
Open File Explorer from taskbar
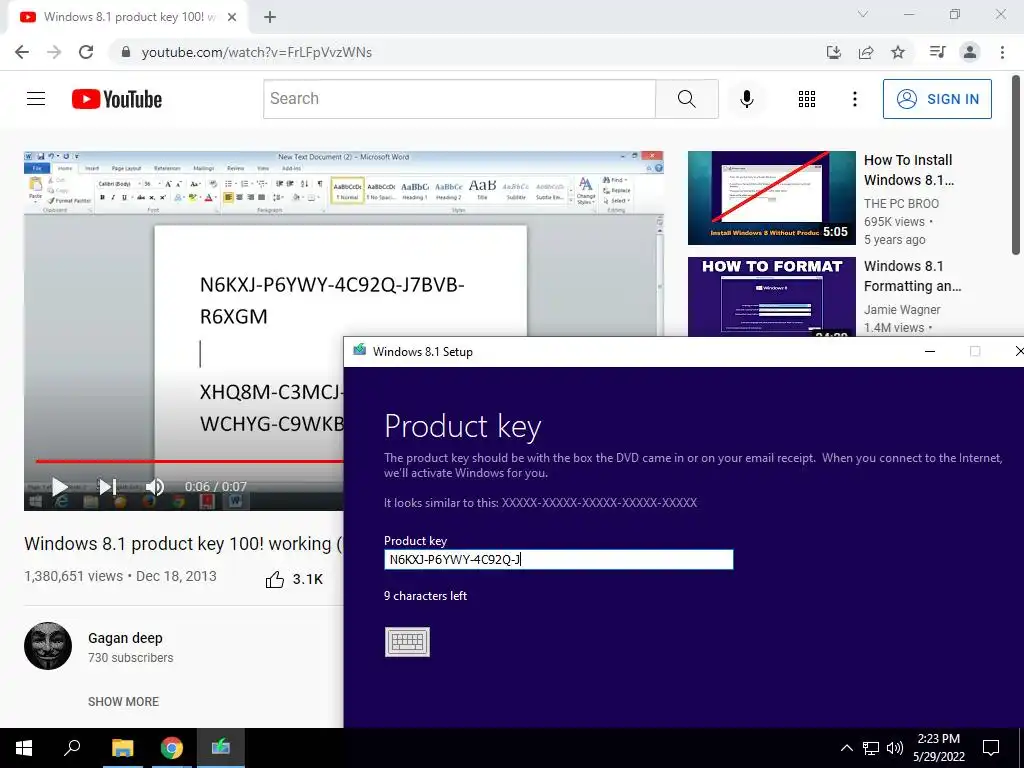[122, 748]
